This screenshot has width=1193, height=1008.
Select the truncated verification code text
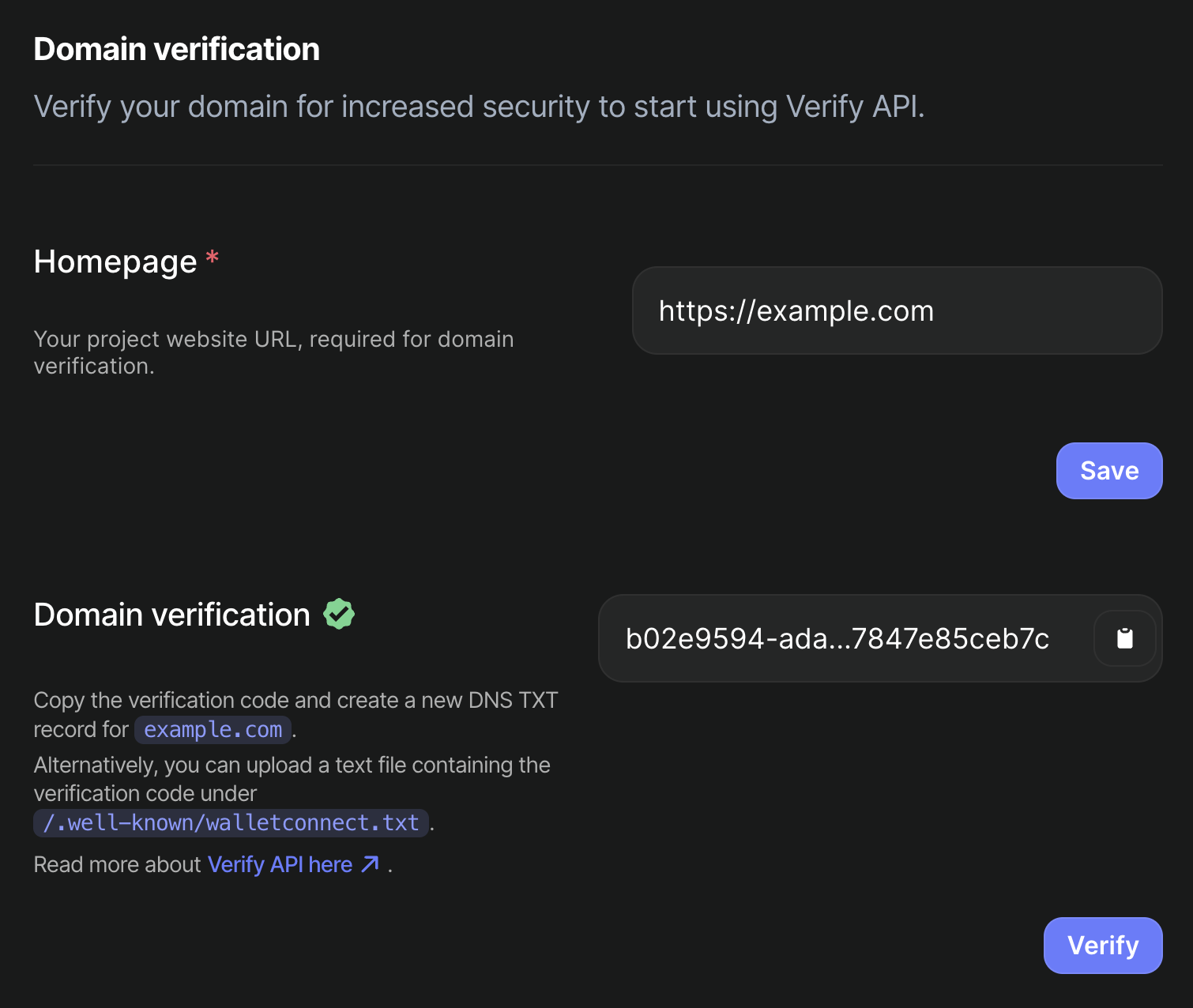point(837,638)
